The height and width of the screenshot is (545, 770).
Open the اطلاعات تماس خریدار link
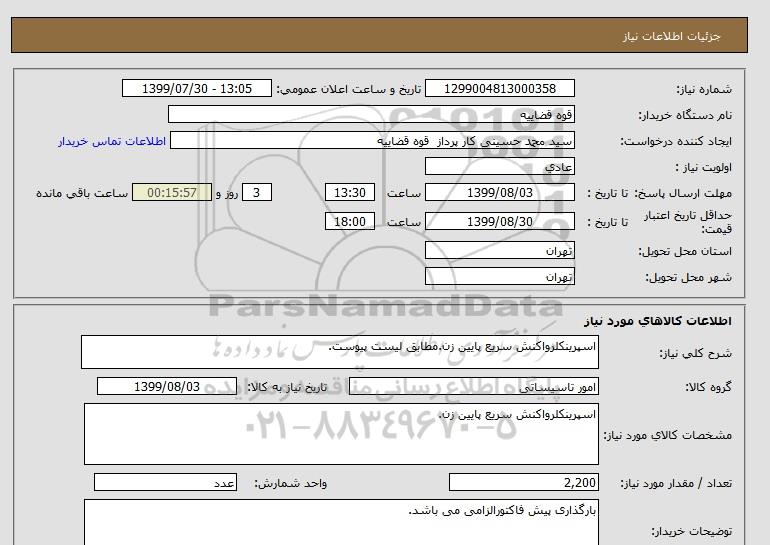[x=112, y=141]
